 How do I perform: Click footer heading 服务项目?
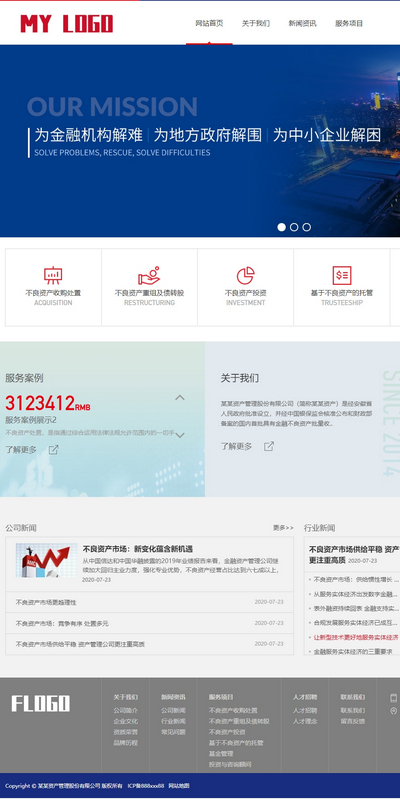221,697
